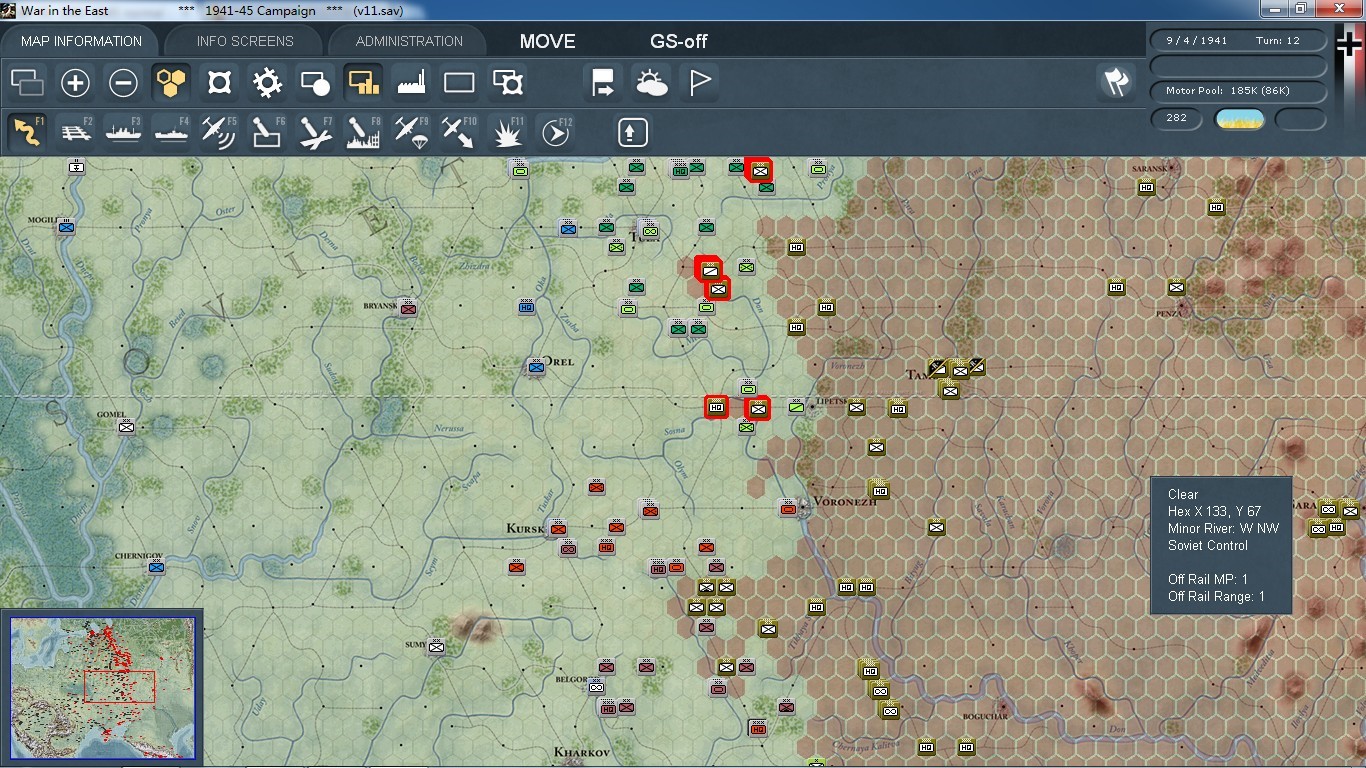The width and height of the screenshot is (1366, 768).
Task: Select the blue unit counter at Mogilev
Action: [66, 227]
